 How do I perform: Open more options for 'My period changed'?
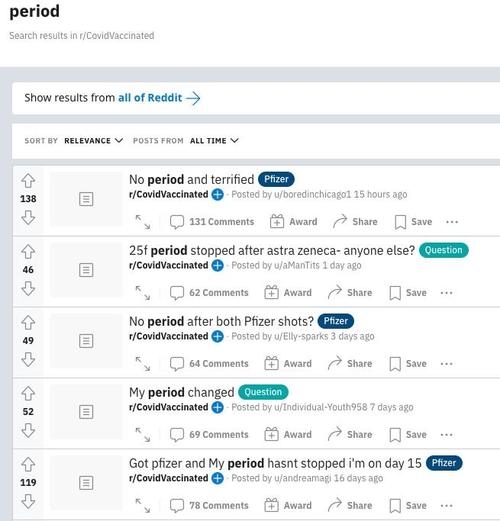pos(447,435)
